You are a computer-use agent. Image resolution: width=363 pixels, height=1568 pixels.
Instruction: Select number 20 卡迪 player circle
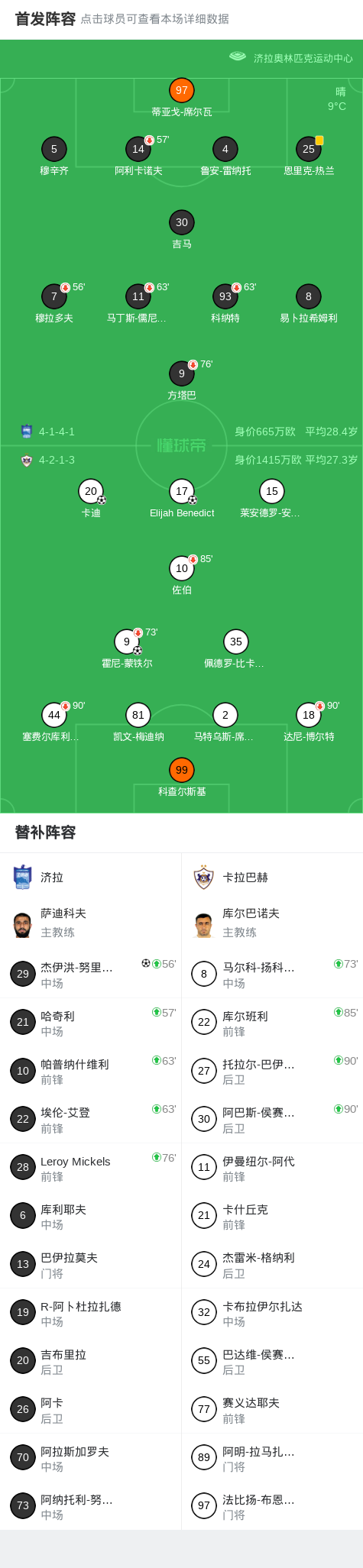click(x=91, y=491)
